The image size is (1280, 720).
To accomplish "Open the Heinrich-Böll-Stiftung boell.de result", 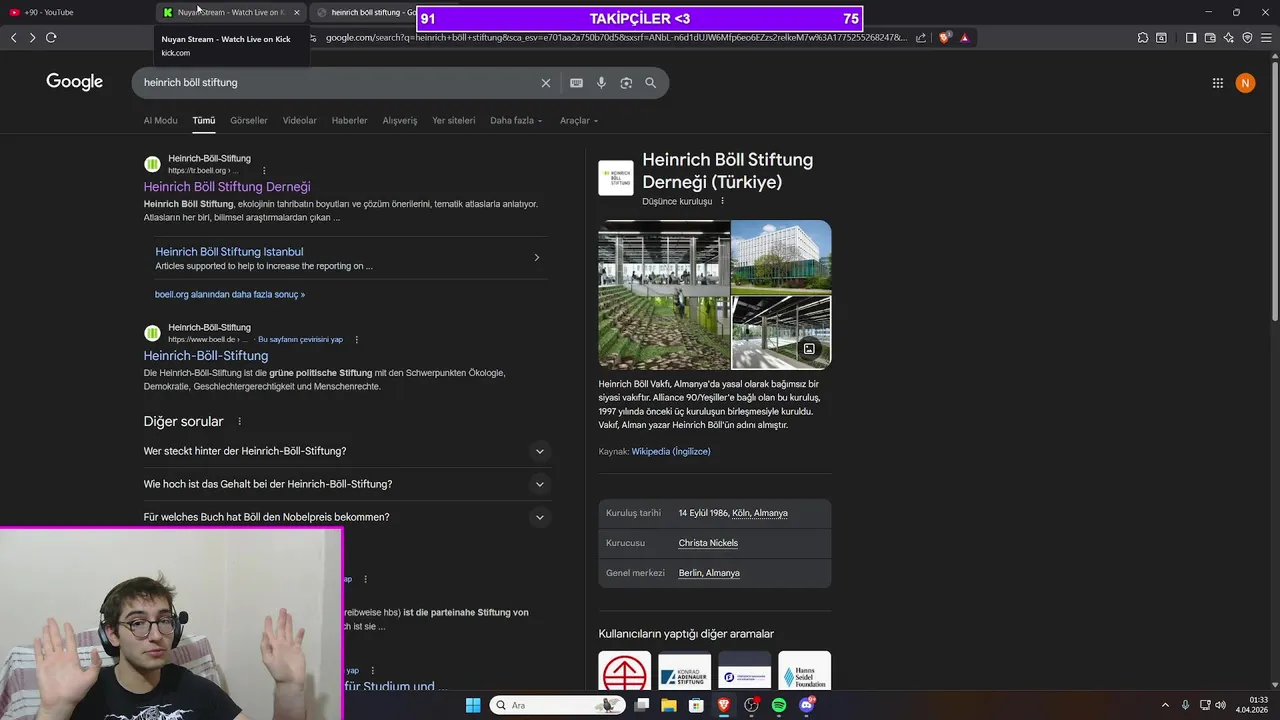I will [x=206, y=356].
